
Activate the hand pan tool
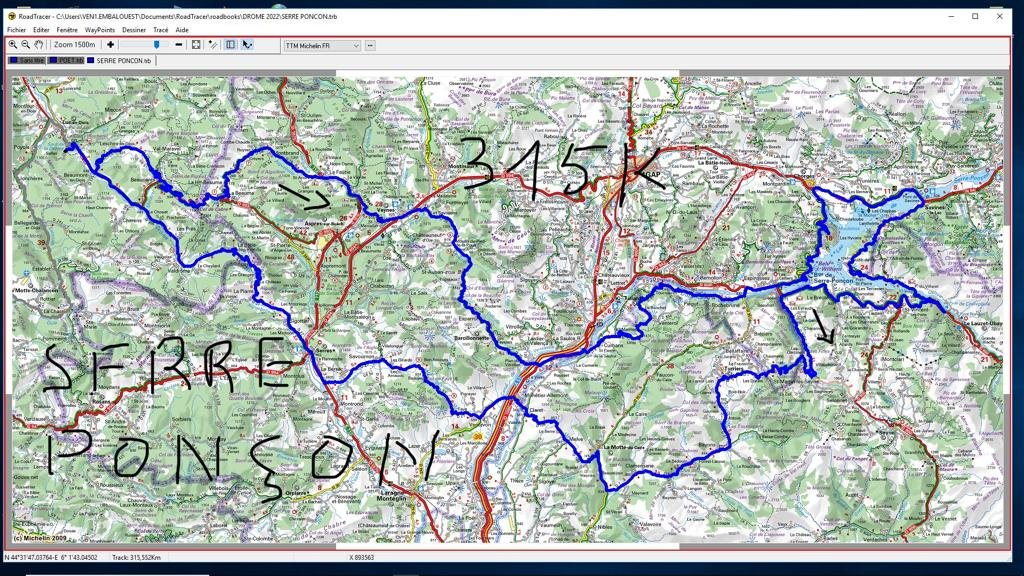pyautogui.click(x=39, y=44)
